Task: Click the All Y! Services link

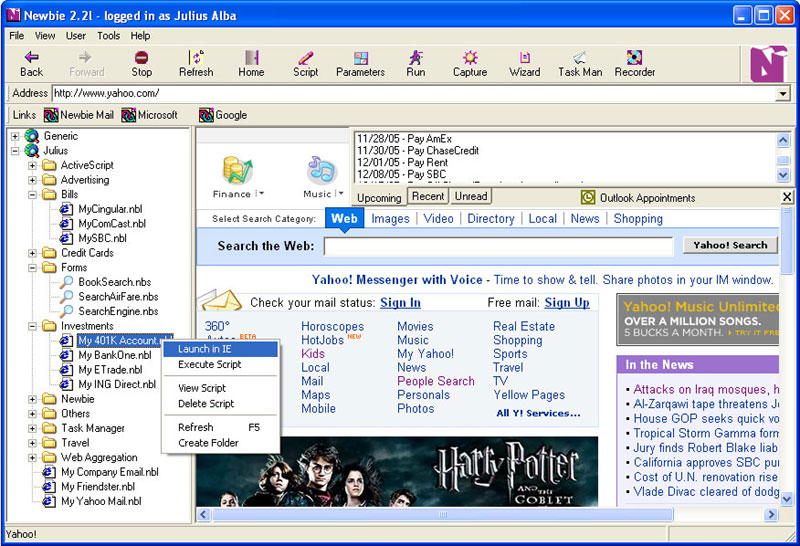Action: click(538, 413)
